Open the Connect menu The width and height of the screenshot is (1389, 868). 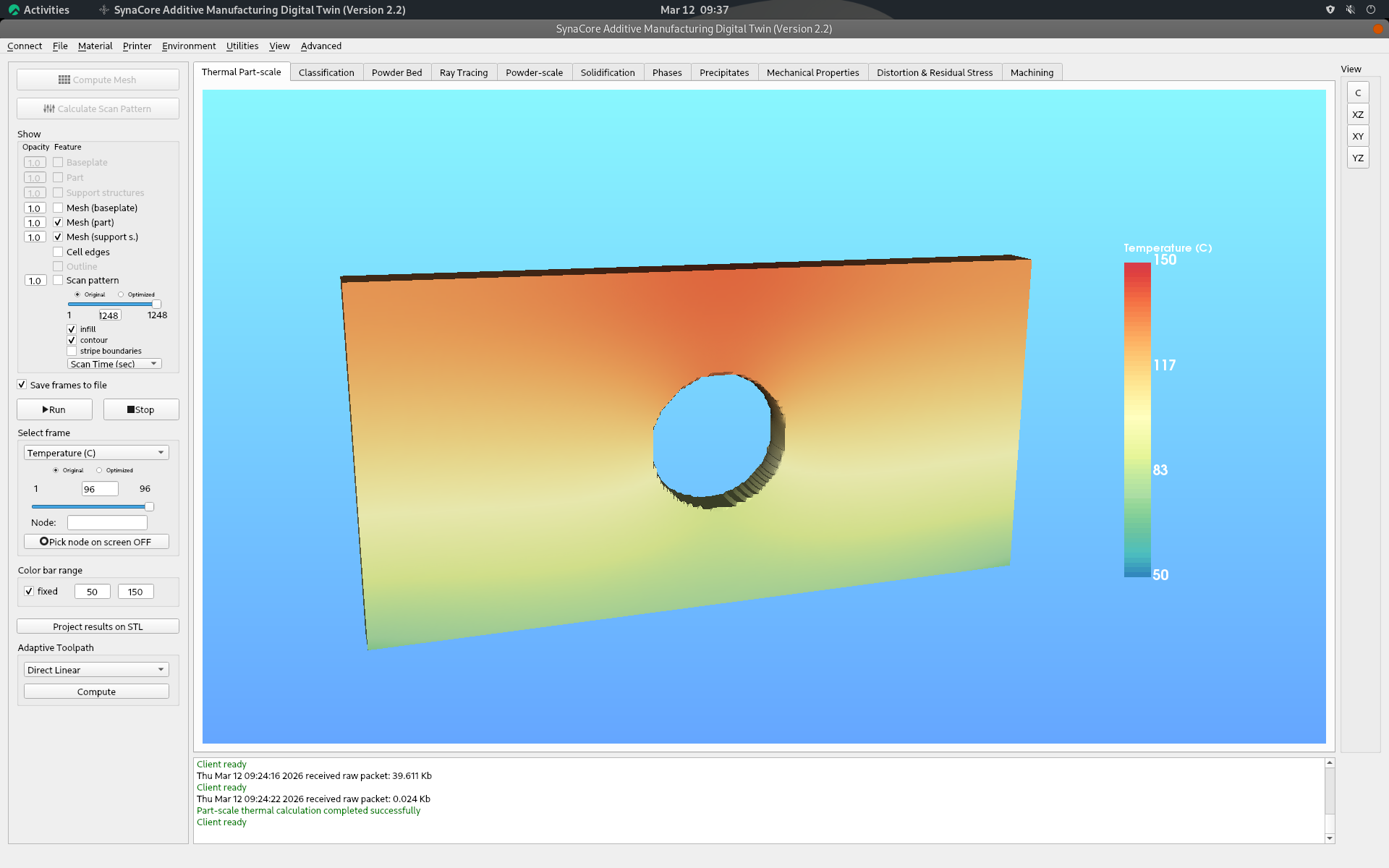(25, 46)
